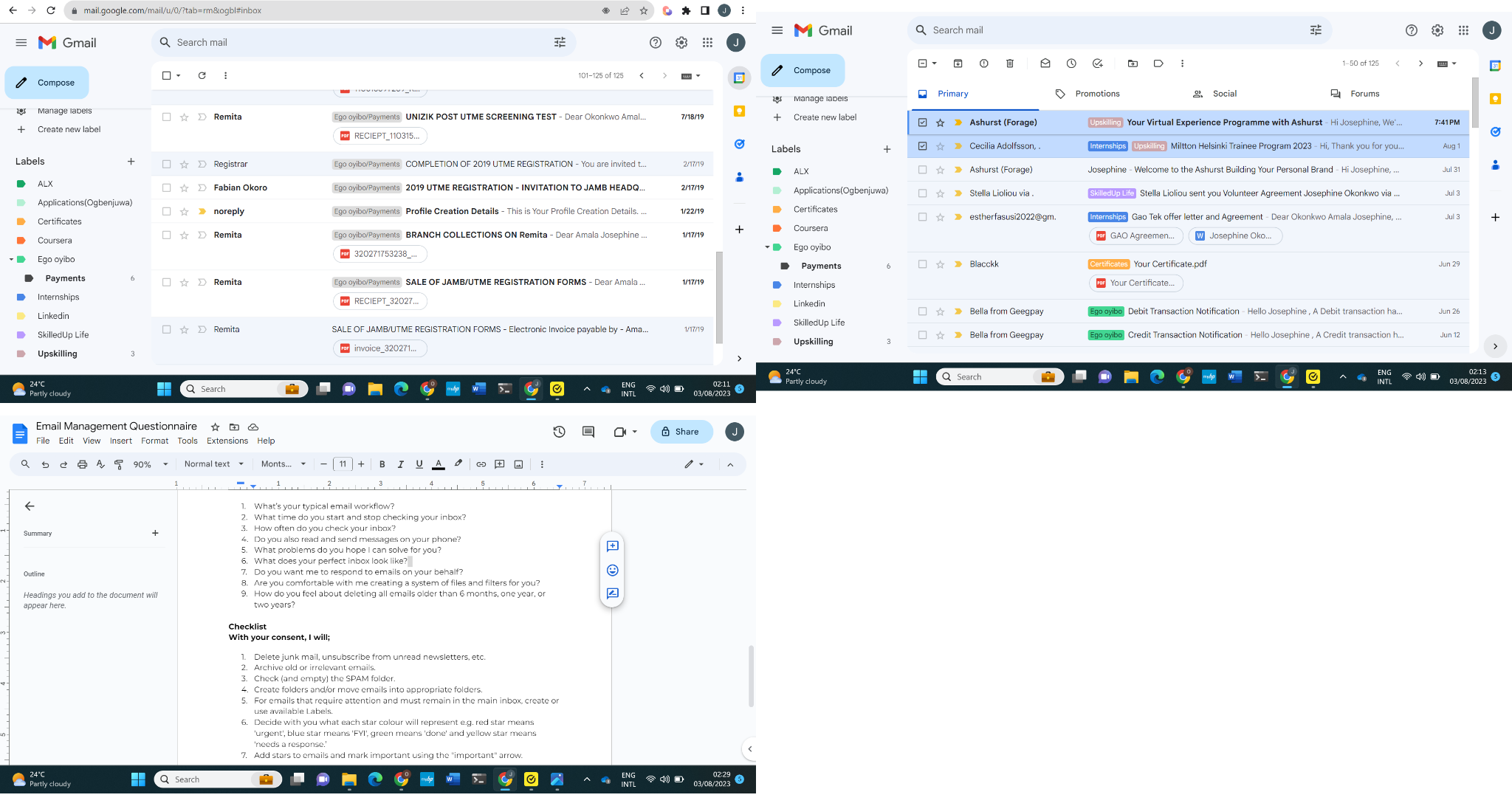Open comments icon in Google Docs header
Image resolution: width=1512 pixels, height=806 pixels.
[x=588, y=432]
